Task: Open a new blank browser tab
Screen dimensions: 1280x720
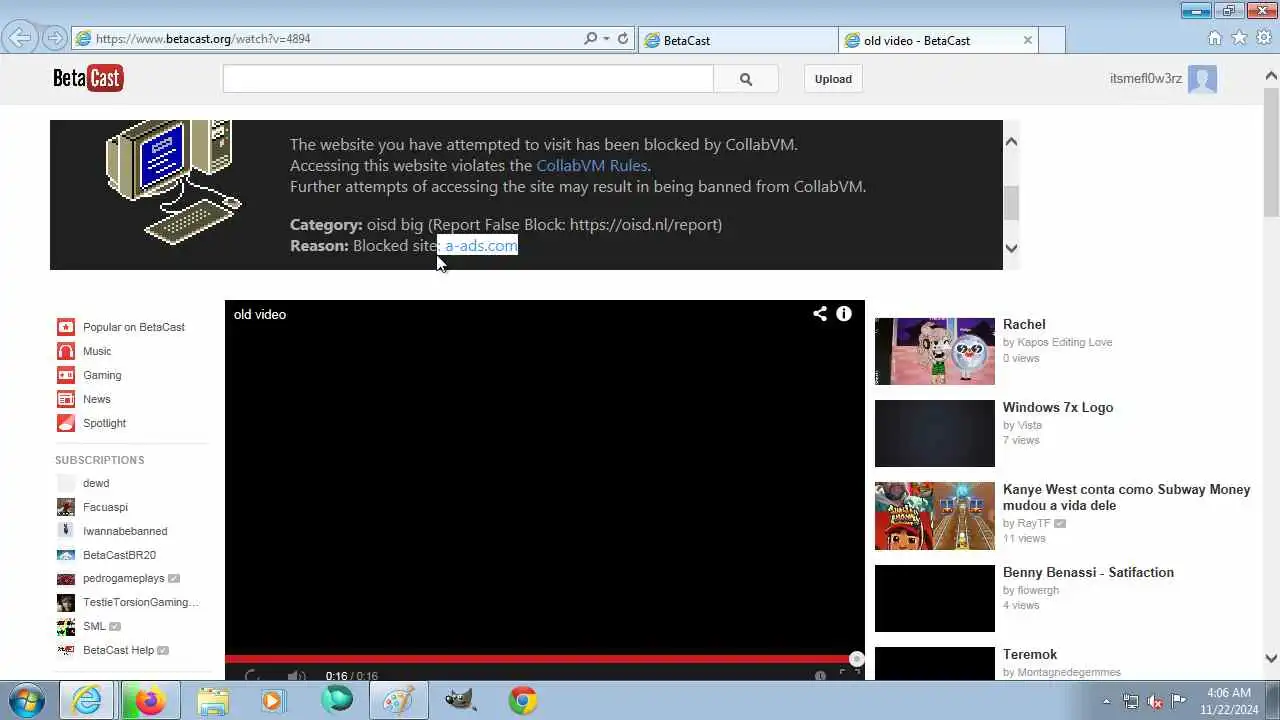Action: coord(1052,40)
